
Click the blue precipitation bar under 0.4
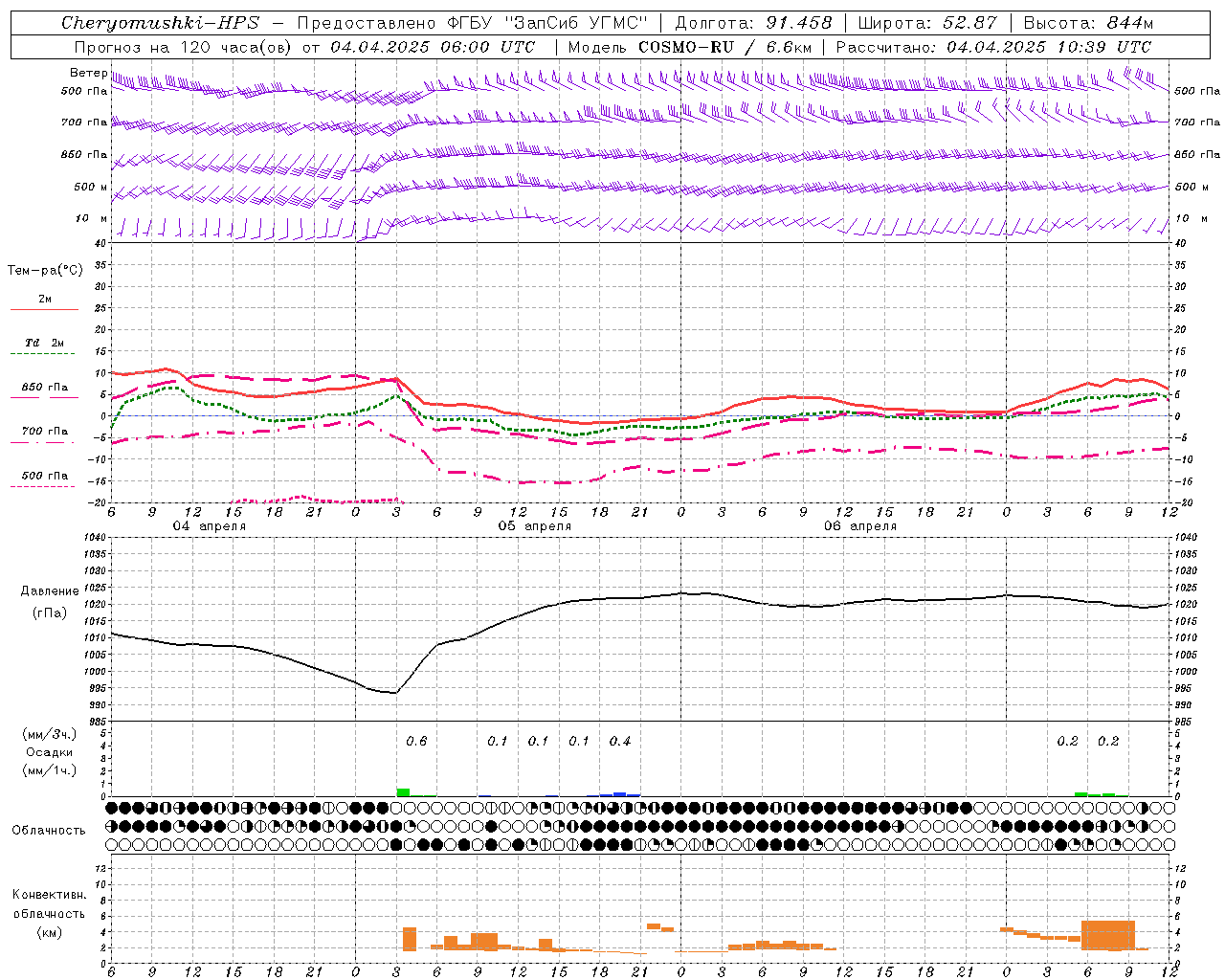click(x=620, y=794)
